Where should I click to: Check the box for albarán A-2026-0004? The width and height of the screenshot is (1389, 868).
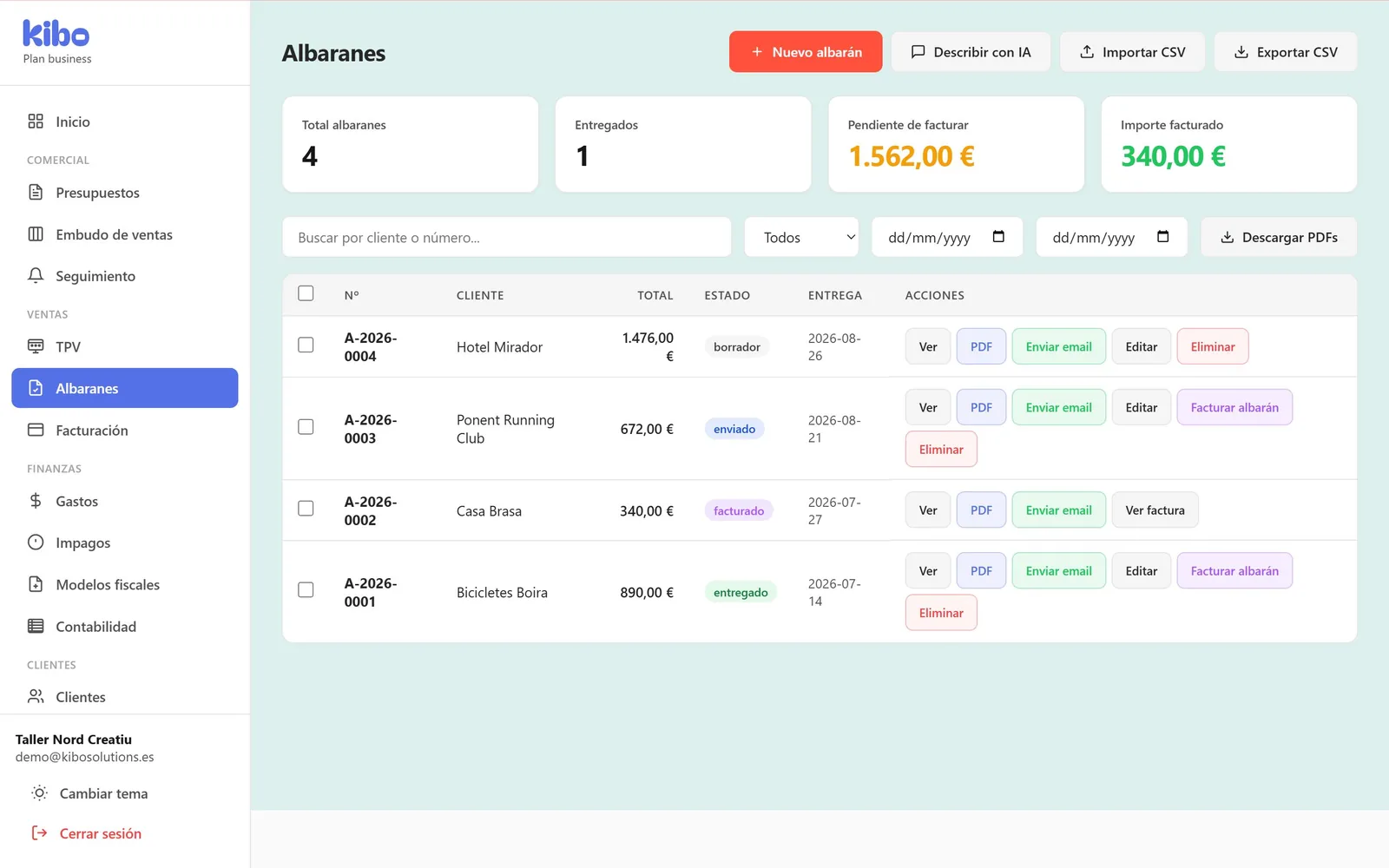pyautogui.click(x=306, y=345)
